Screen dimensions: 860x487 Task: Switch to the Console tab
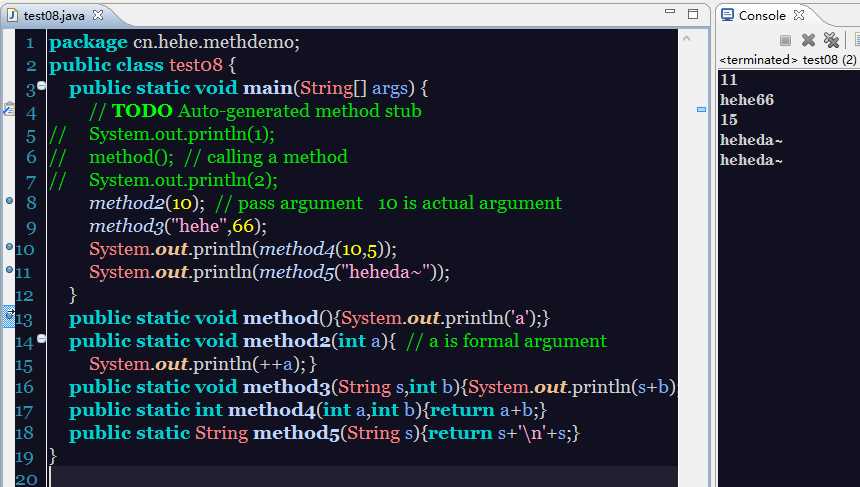(x=762, y=15)
